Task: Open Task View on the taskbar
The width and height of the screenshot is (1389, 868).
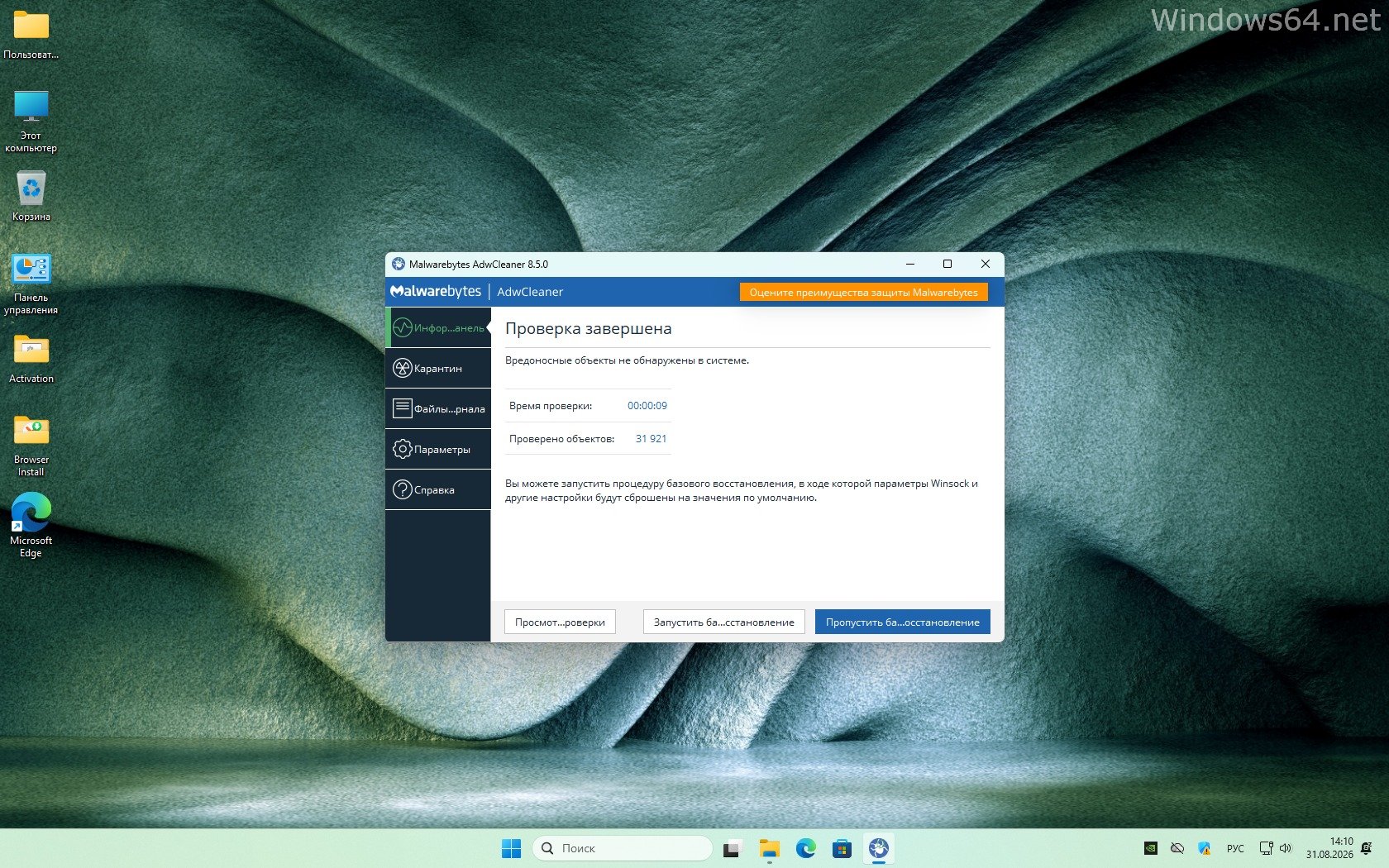Action: (732, 848)
